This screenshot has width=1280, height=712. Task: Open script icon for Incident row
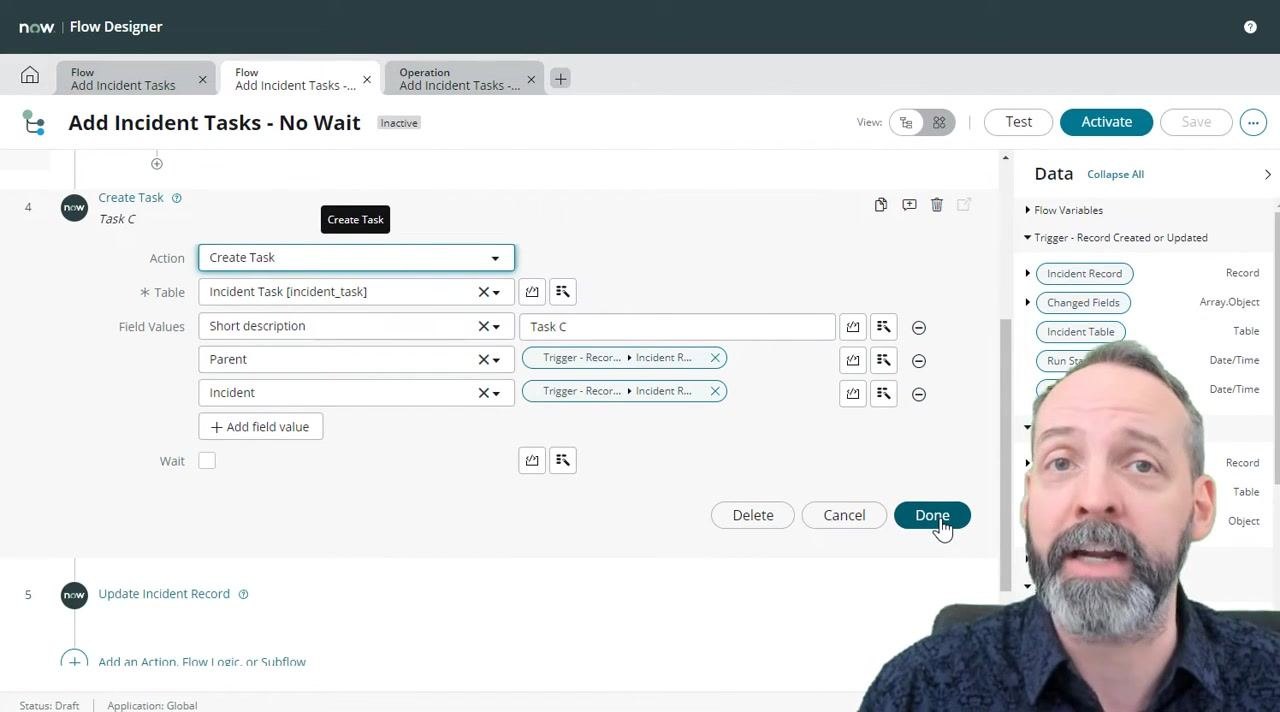(x=853, y=394)
